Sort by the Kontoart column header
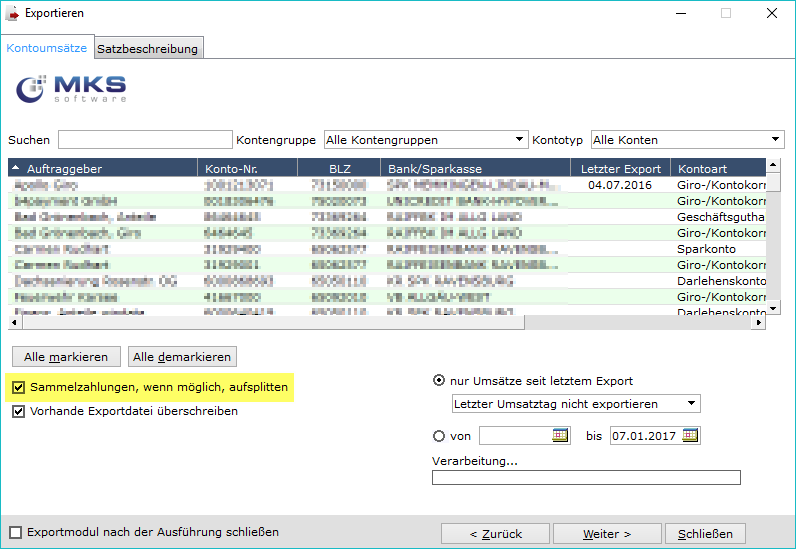This screenshot has height=549, width=796. 718,169
